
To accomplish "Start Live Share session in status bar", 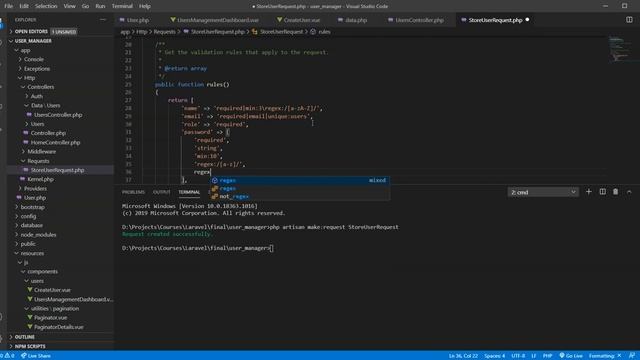I will (x=36, y=356).
